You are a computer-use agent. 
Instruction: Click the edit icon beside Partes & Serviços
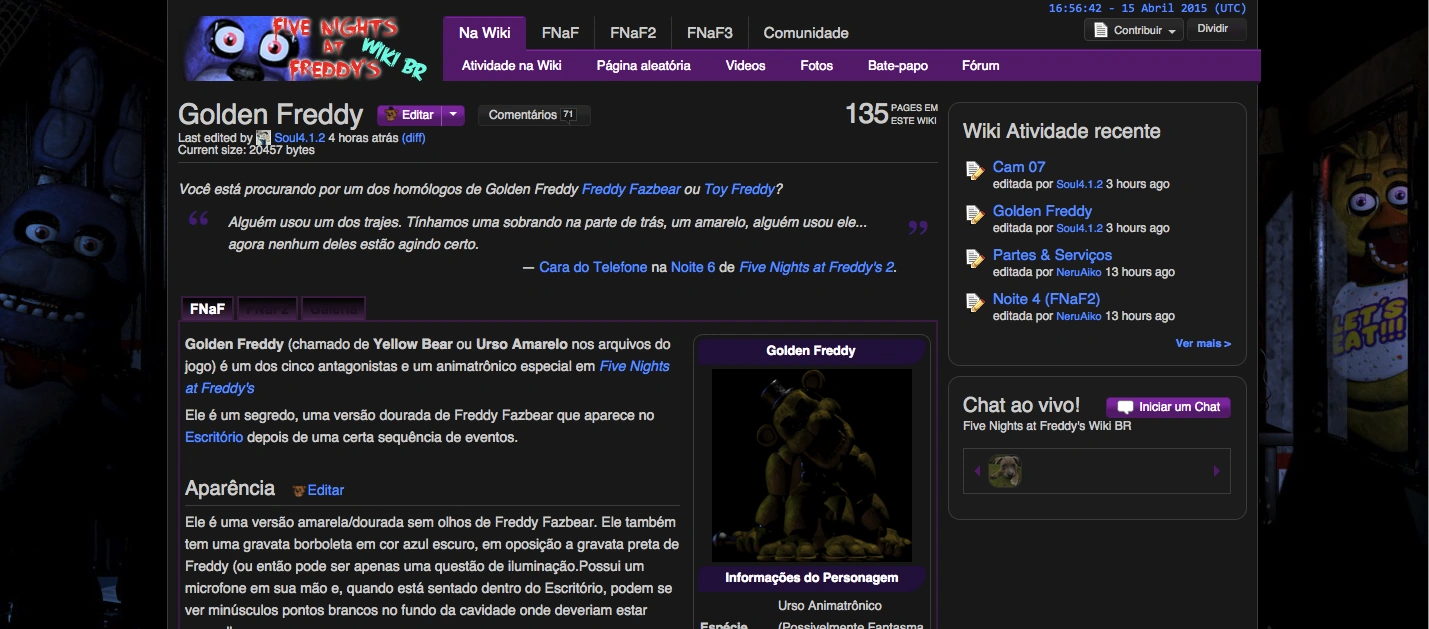pyautogui.click(x=975, y=259)
